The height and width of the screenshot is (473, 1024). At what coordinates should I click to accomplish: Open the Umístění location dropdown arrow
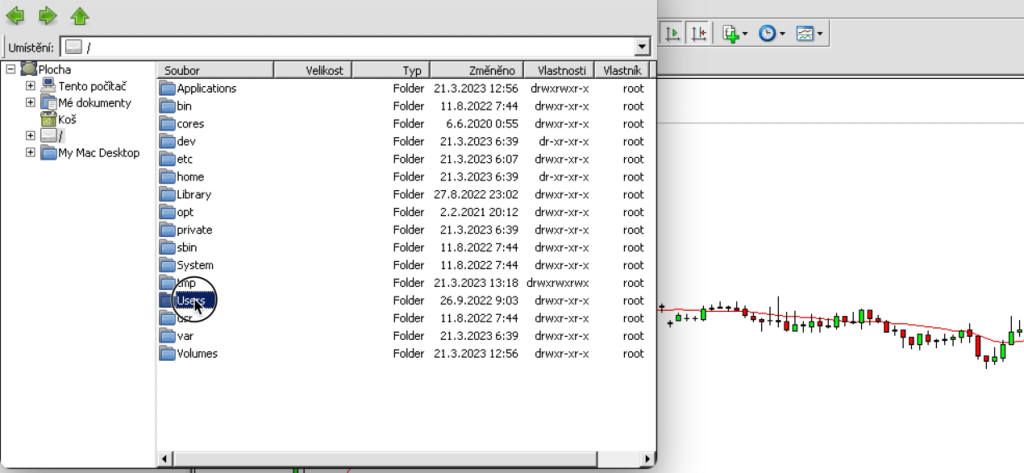(x=642, y=47)
